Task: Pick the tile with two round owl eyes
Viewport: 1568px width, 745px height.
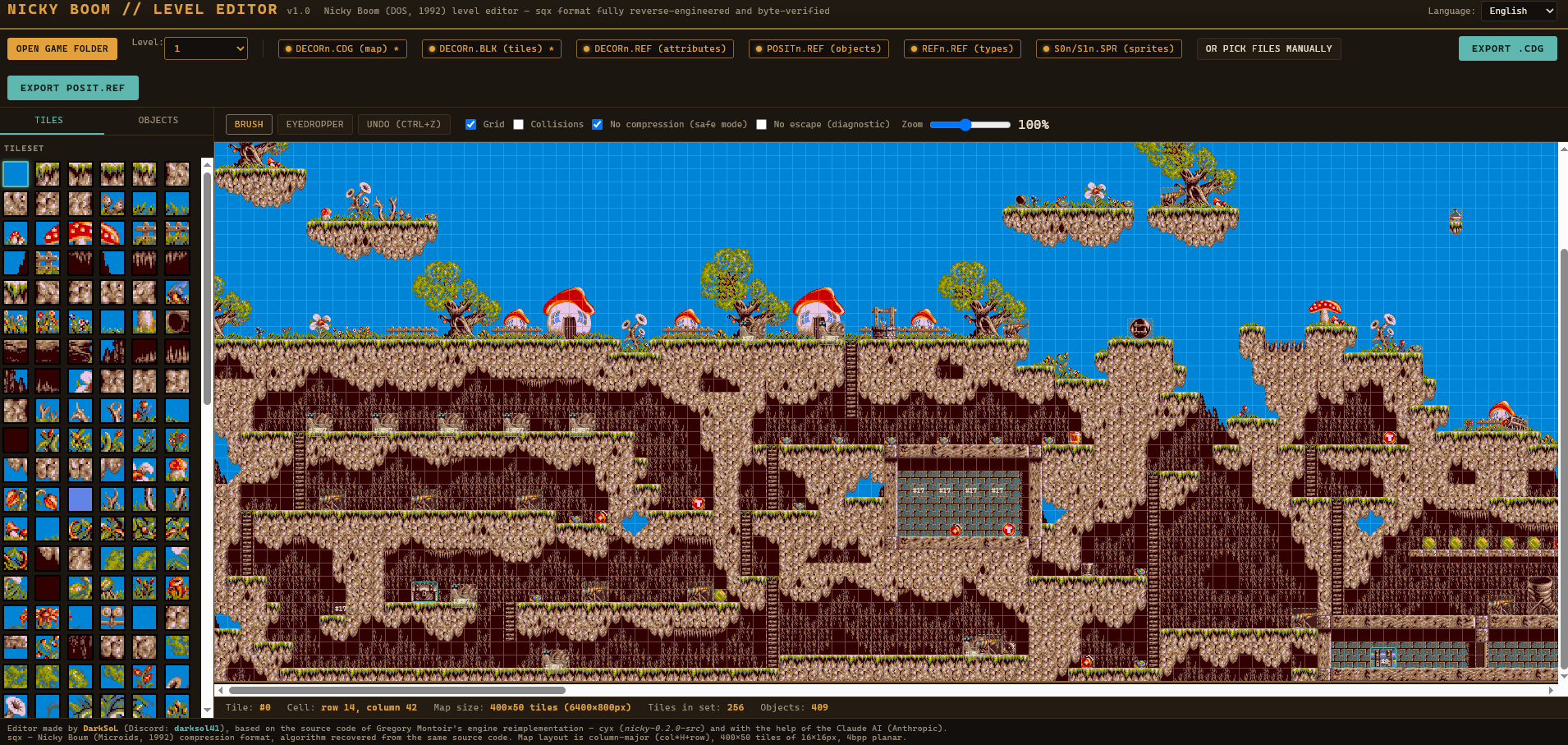Action: click(x=112, y=618)
